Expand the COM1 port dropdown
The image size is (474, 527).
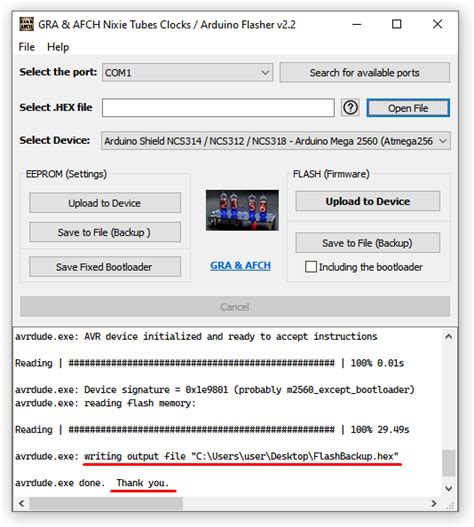pyautogui.click(x=188, y=73)
